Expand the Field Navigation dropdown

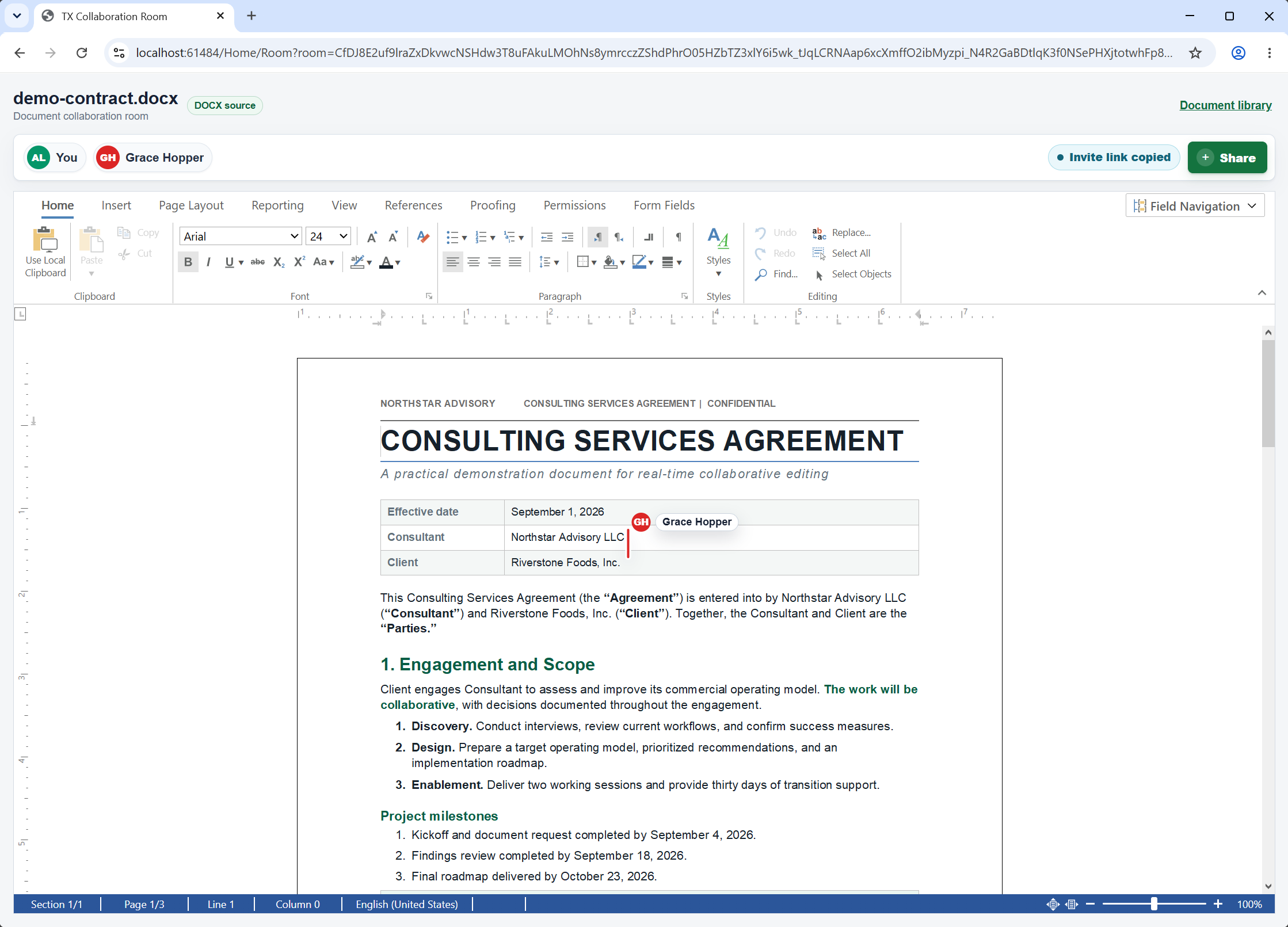pyautogui.click(x=1195, y=206)
